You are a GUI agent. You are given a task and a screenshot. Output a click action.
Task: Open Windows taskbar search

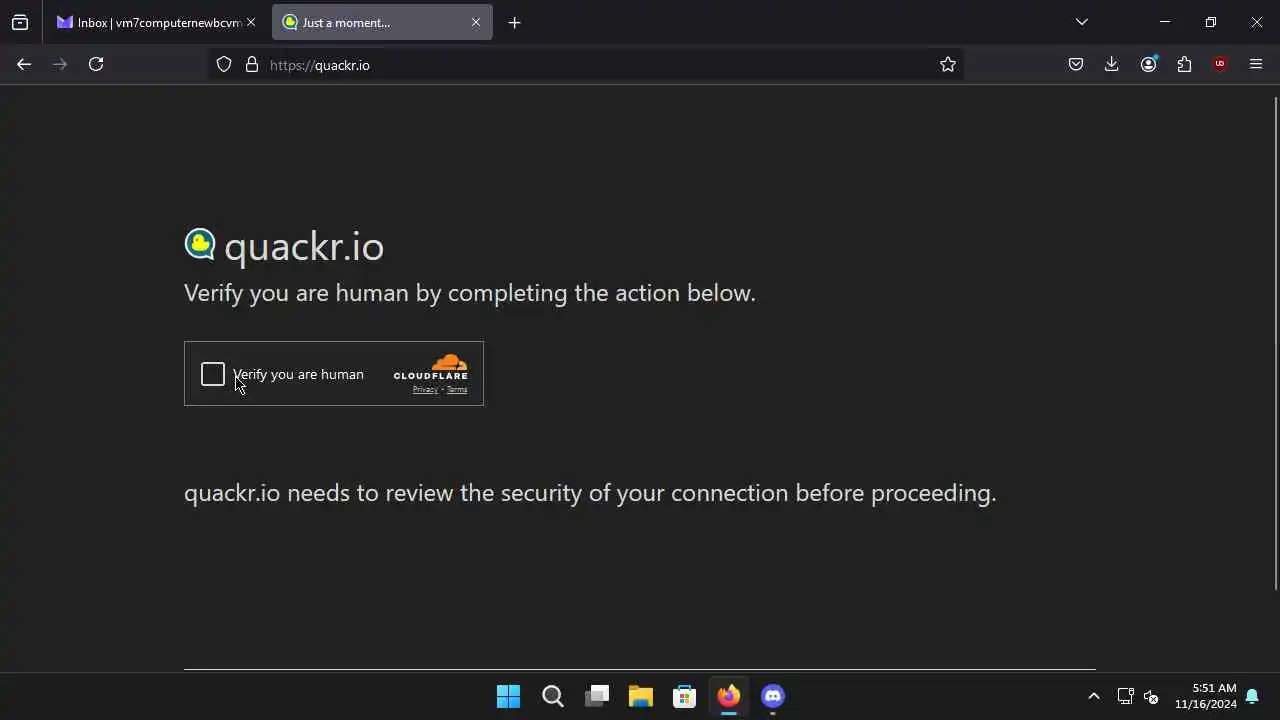553,696
